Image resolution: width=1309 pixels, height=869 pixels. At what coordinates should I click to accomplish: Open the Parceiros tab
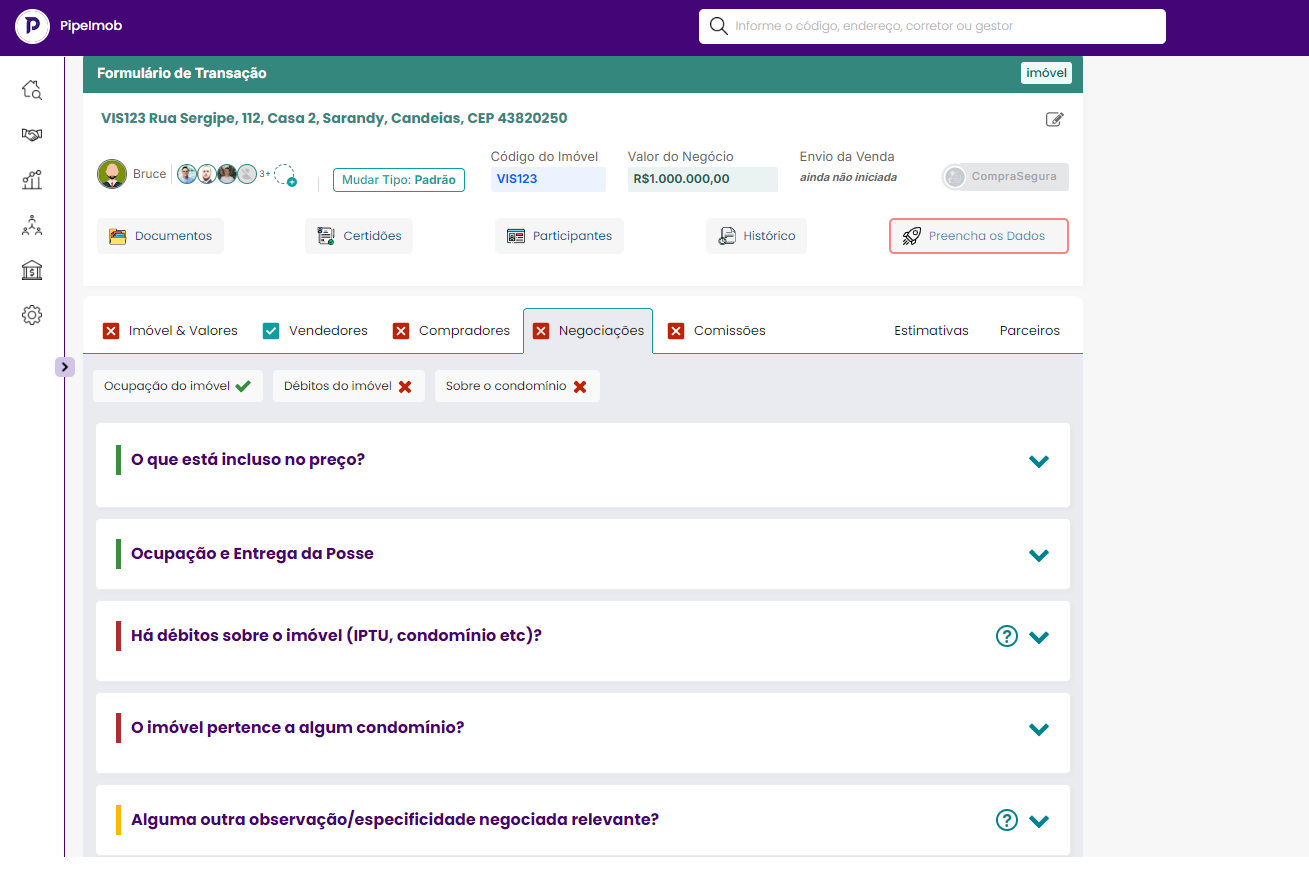pos(1030,331)
